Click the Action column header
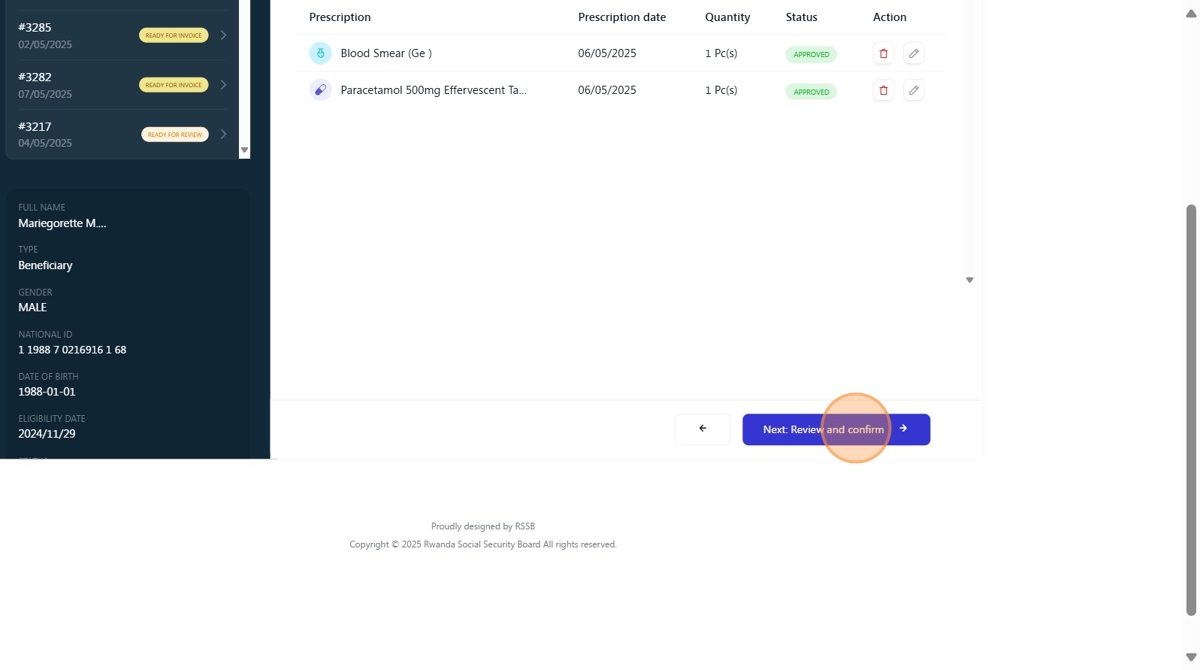Image resolution: width=1200 pixels, height=670 pixels. pyautogui.click(x=890, y=17)
